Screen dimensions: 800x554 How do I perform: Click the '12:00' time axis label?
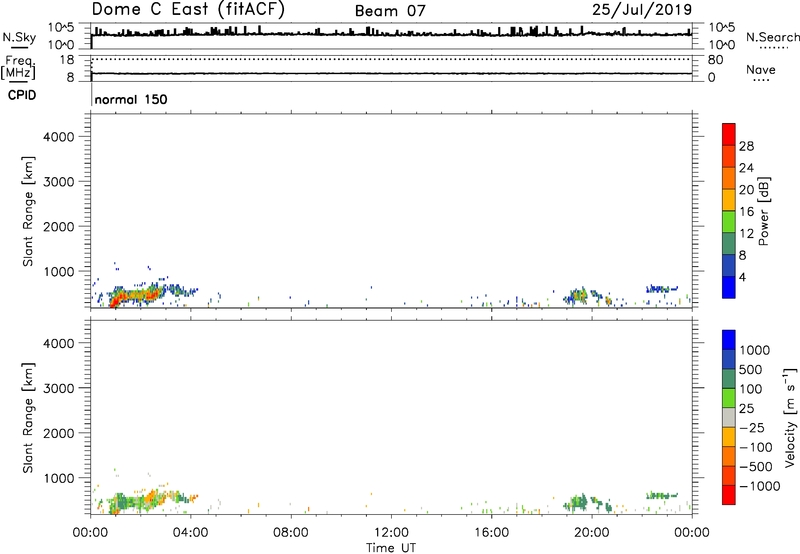391,533
